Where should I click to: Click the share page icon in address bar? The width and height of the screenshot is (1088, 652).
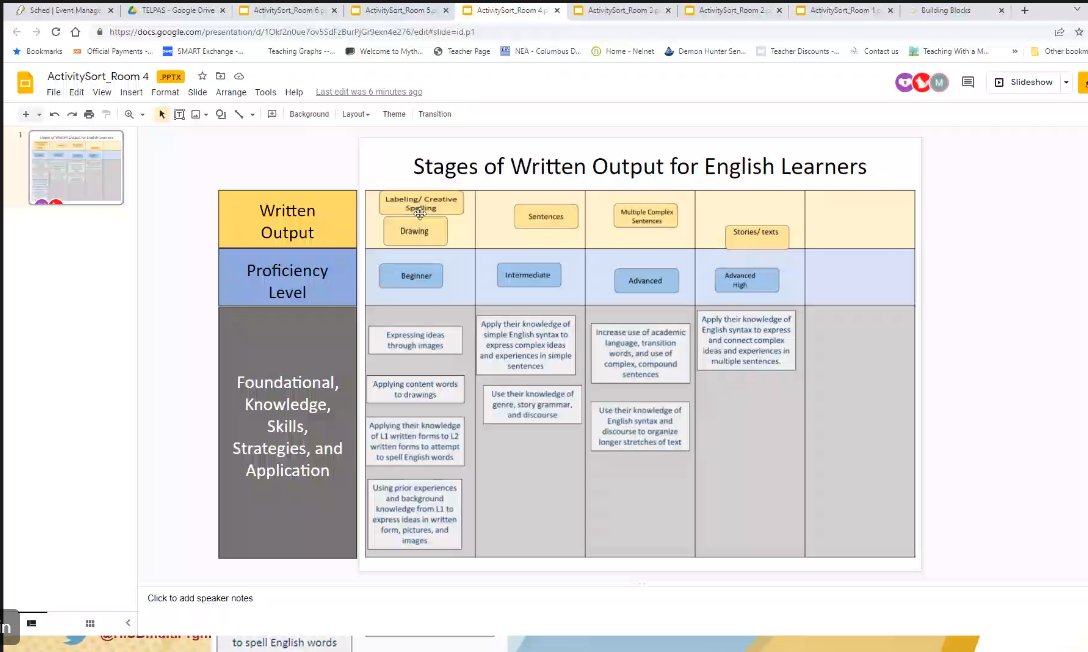click(1059, 32)
